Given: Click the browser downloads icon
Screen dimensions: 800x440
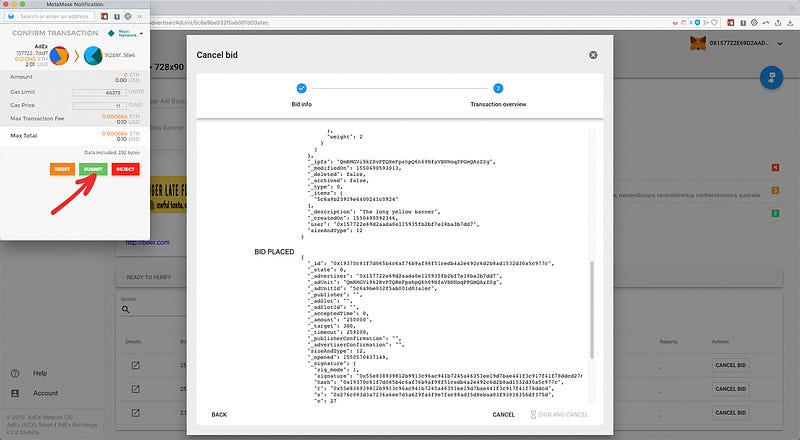Looking at the screenshot, I should tap(790, 22).
